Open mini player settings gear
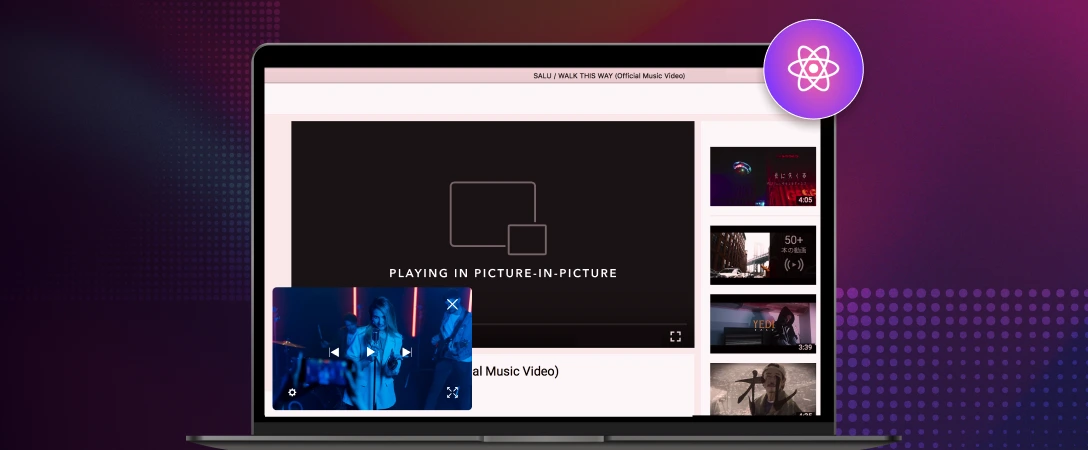The image size is (1088, 450). click(292, 392)
